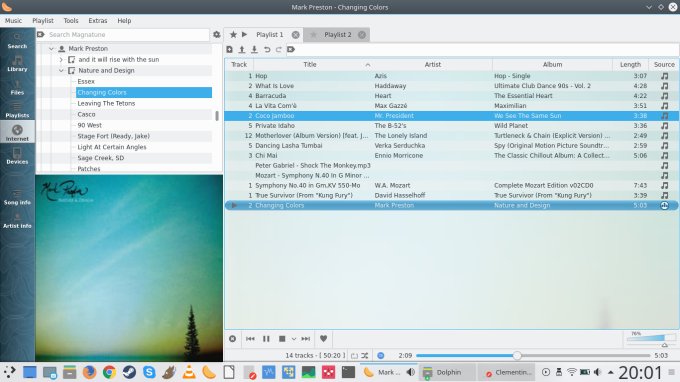Launch VLC from the taskbar
The image size is (680, 382).
point(189,372)
